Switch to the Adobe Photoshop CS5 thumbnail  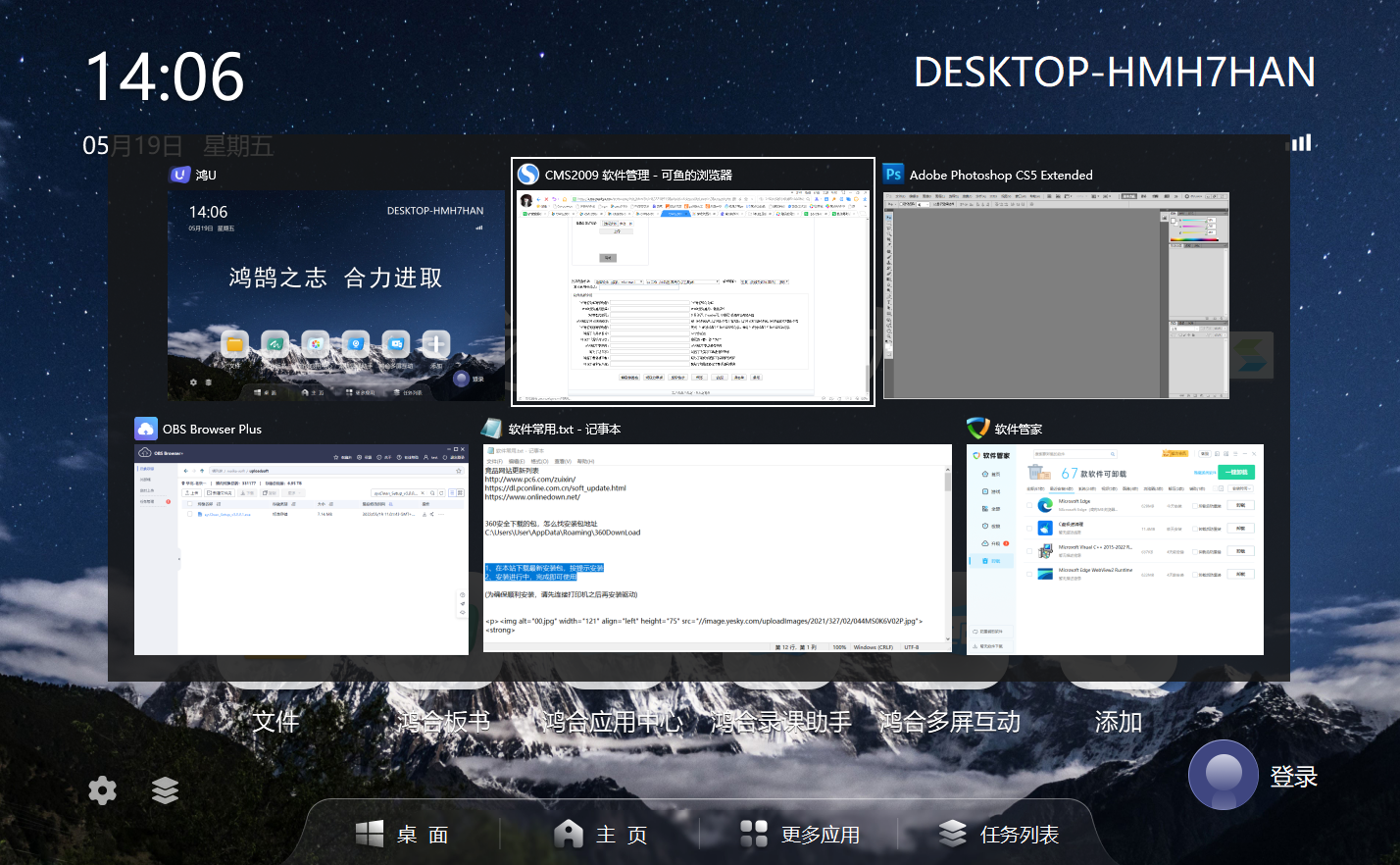(x=1056, y=295)
